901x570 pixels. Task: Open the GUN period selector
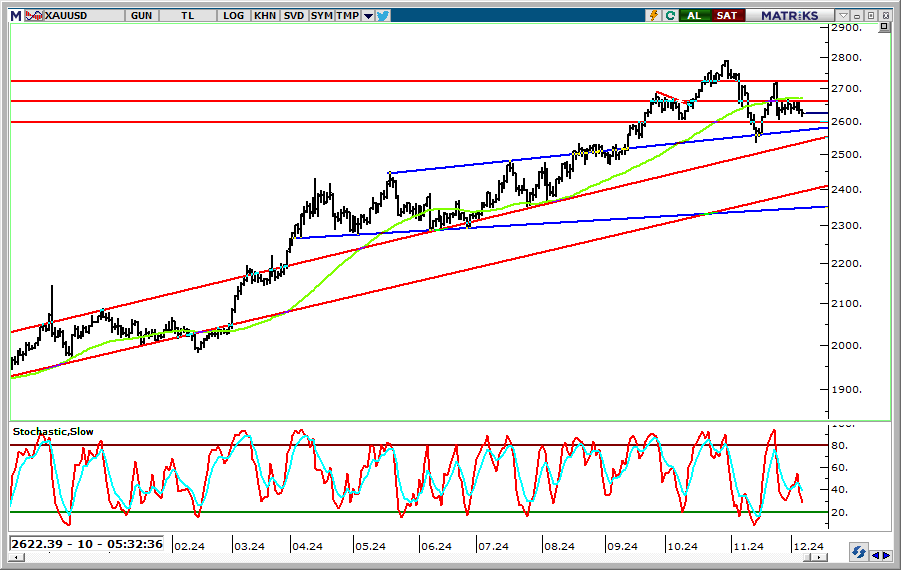coord(141,15)
